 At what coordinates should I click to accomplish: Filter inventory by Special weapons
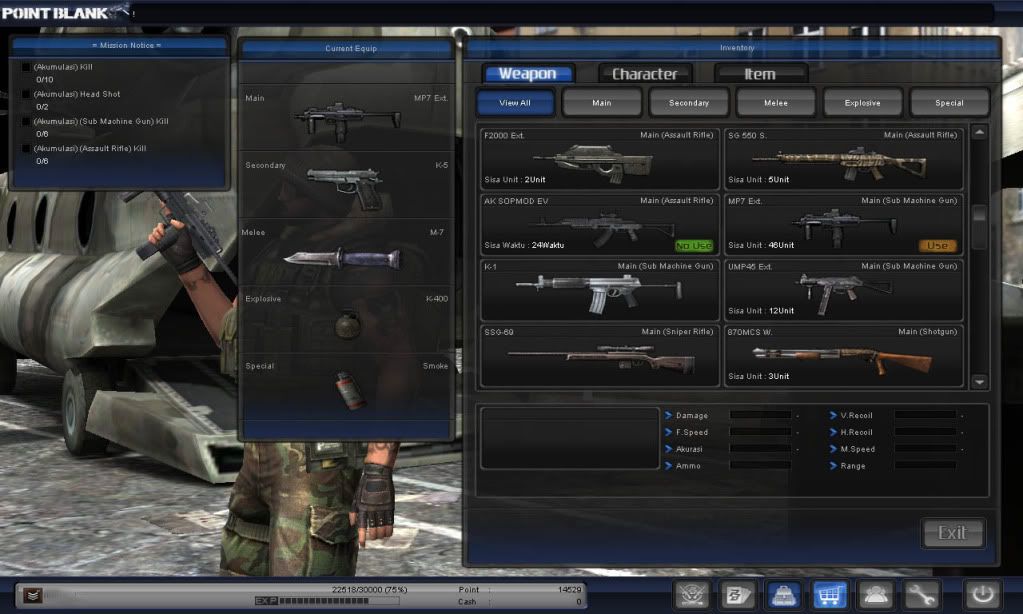click(949, 102)
